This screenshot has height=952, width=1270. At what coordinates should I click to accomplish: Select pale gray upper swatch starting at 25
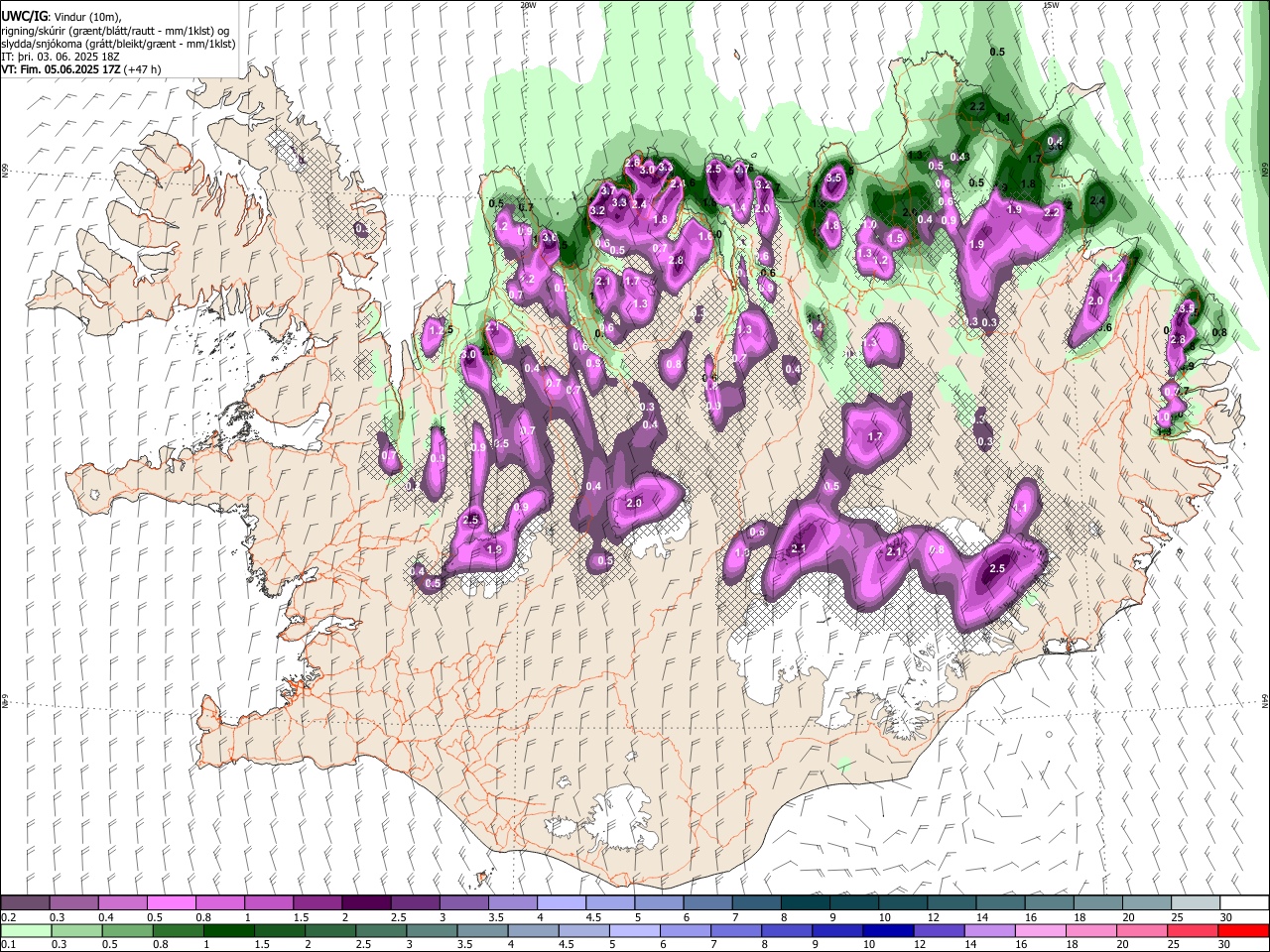(x=1196, y=902)
